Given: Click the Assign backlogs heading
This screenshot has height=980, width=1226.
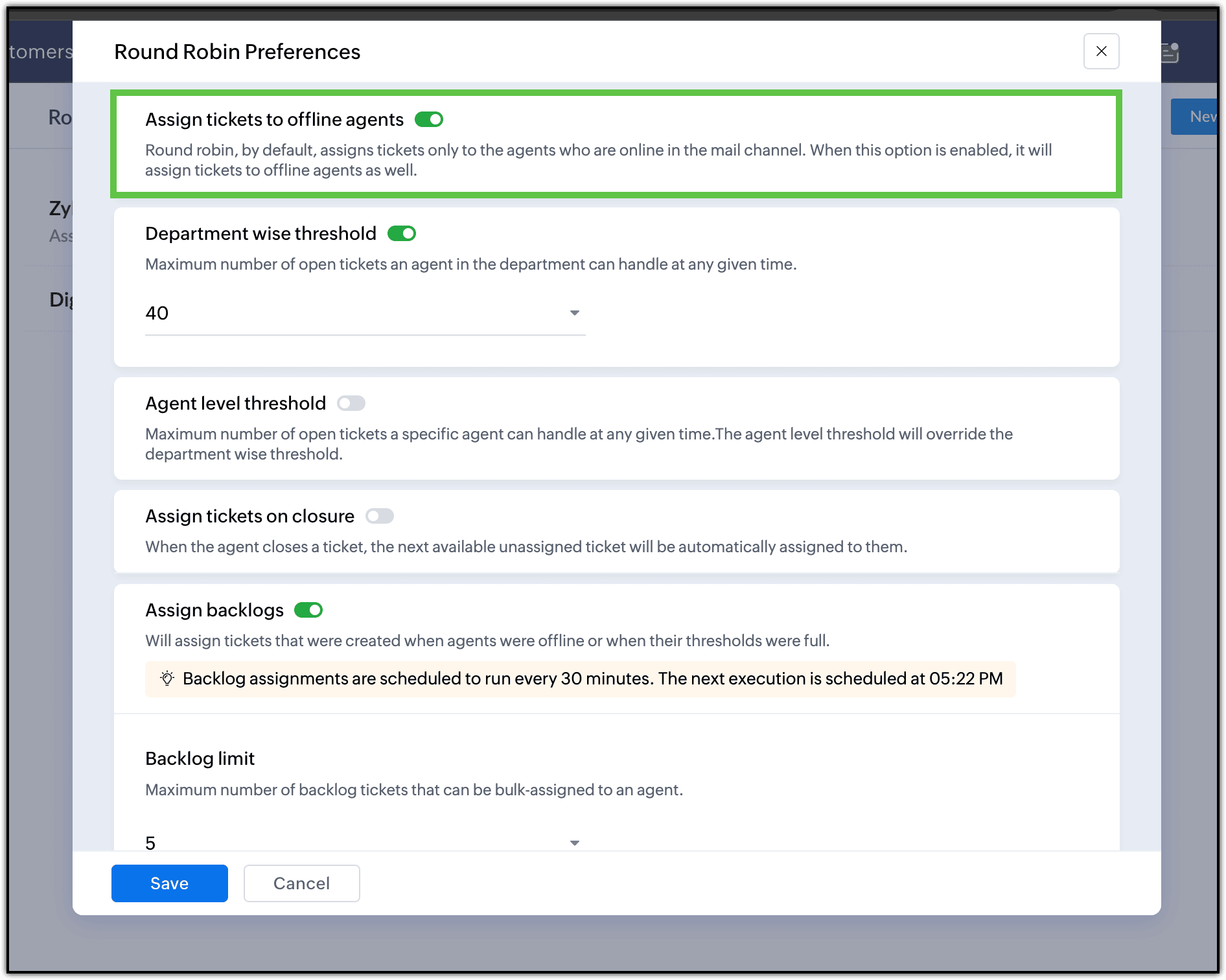Looking at the screenshot, I should 214,610.
